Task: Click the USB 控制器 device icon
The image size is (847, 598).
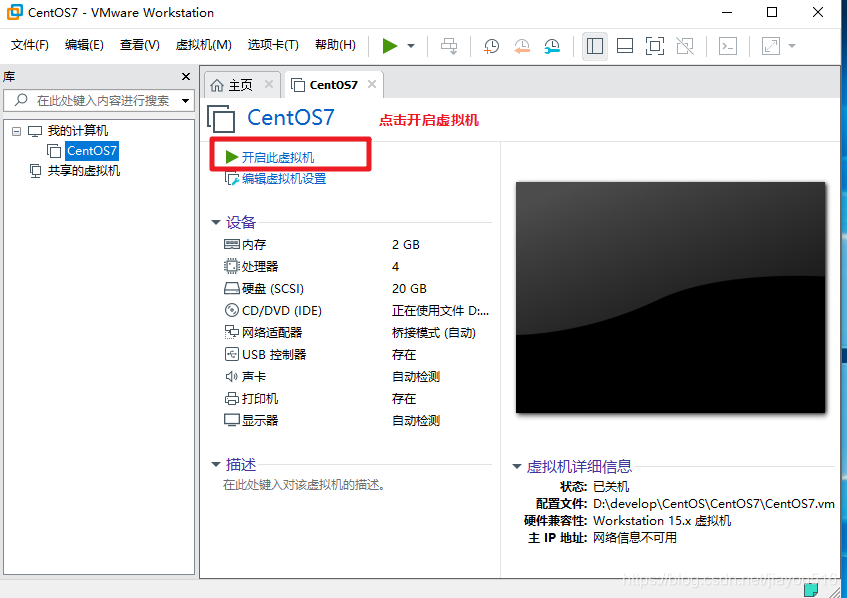Action: (x=232, y=354)
